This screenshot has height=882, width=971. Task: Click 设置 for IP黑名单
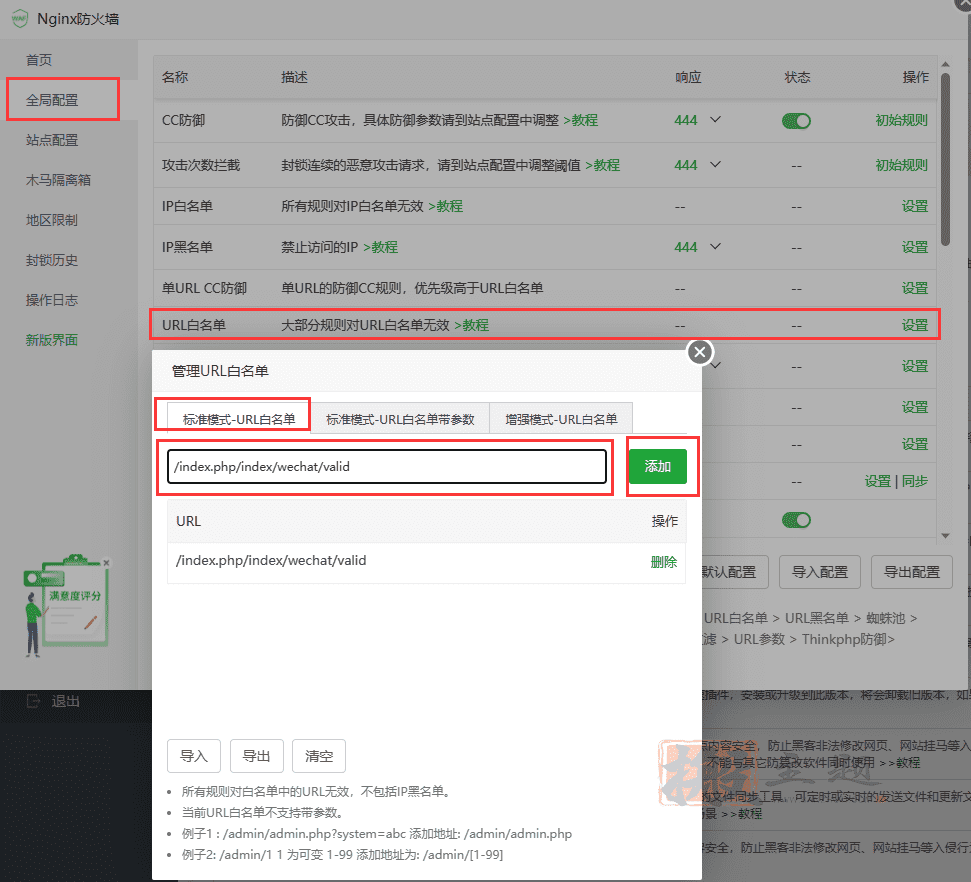915,247
